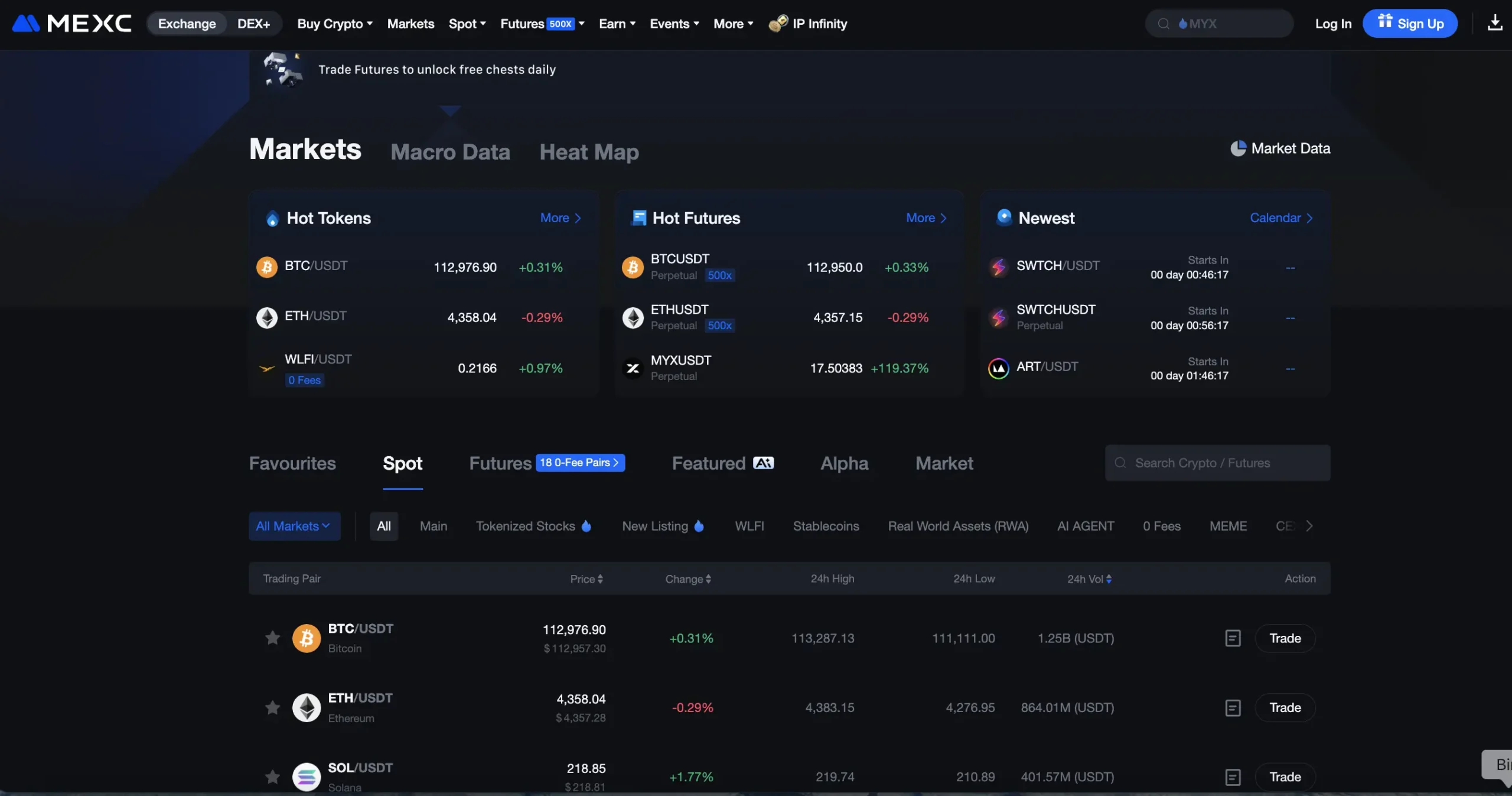Switch to the Heat Map tab

click(x=589, y=152)
